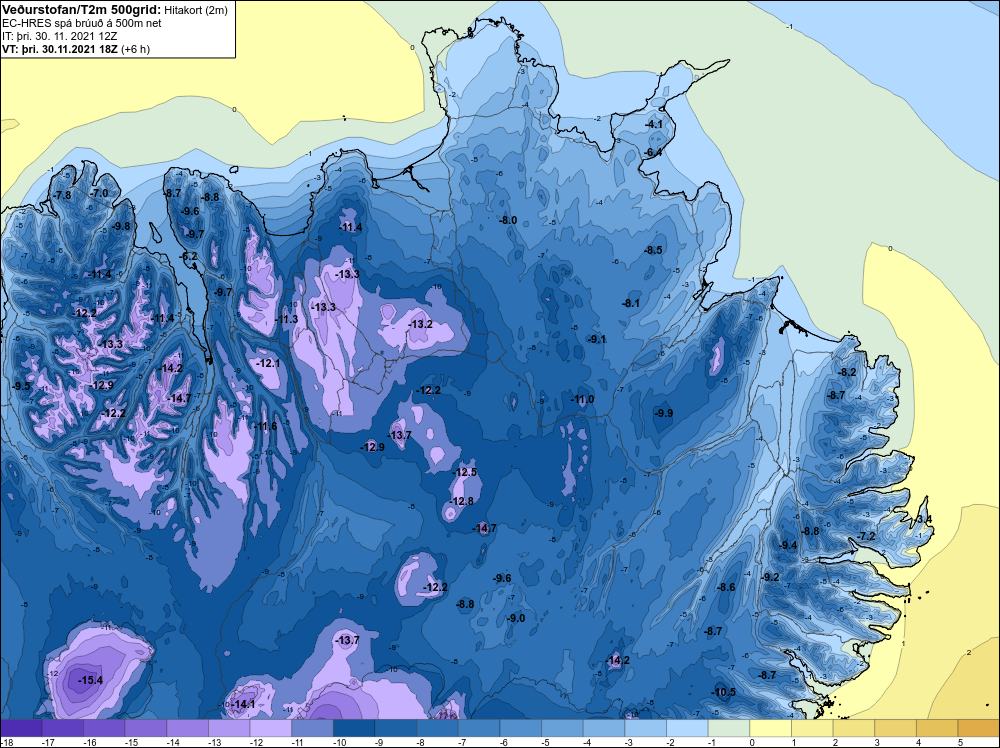The width and height of the screenshot is (1000, 748).
Task: Select the -11.6 temperature label
Action: click(x=265, y=426)
